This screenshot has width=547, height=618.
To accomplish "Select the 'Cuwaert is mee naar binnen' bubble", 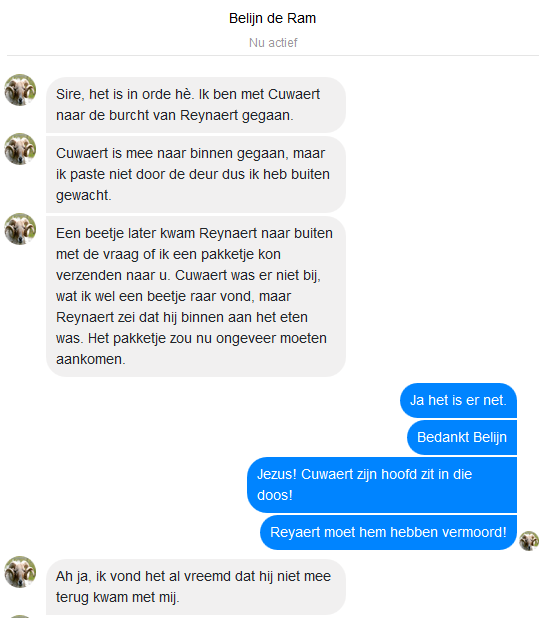I will pyautogui.click(x=196, y=174).
